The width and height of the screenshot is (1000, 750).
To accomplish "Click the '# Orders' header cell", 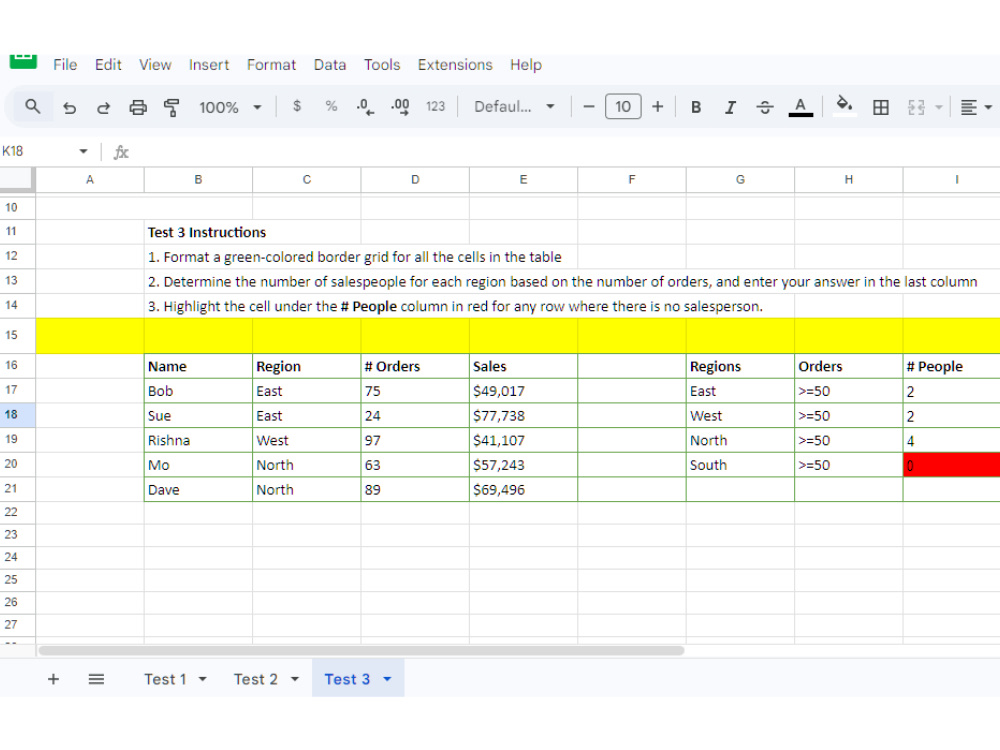I will pos(415,366).
